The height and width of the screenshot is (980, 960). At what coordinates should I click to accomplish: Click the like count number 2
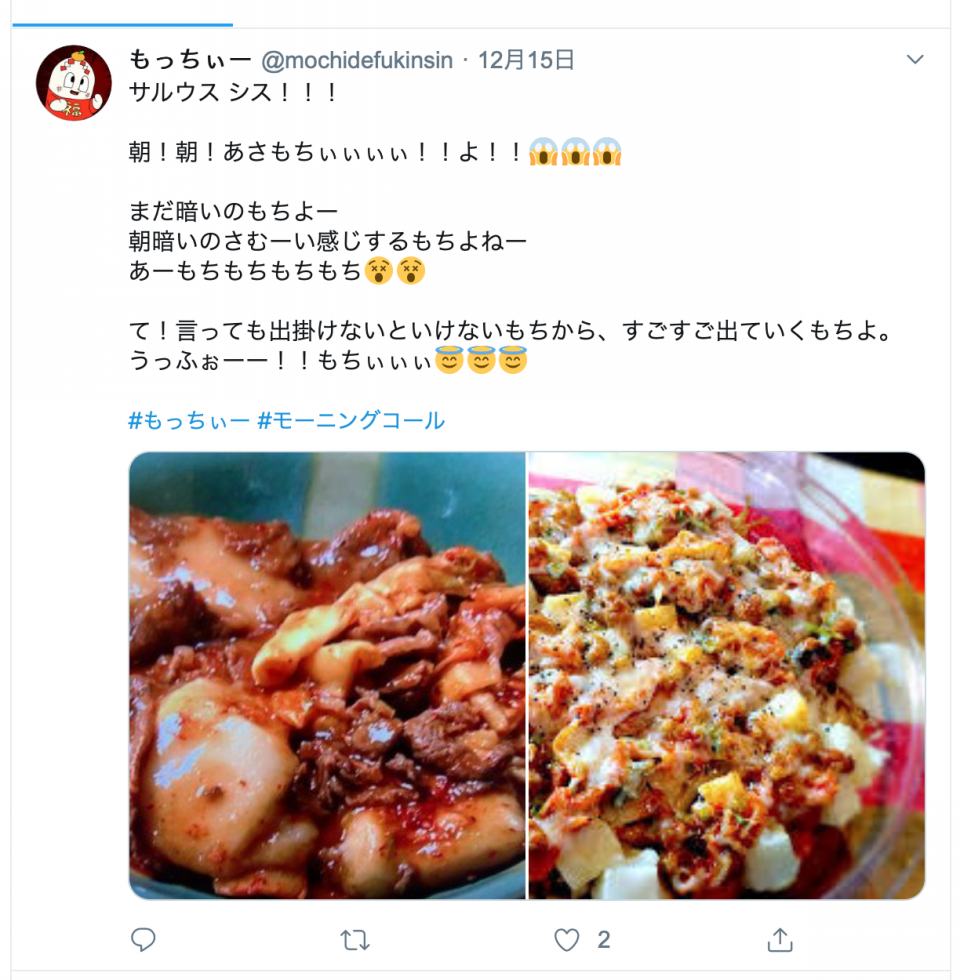pyautogui.click(x=603, y=940)
